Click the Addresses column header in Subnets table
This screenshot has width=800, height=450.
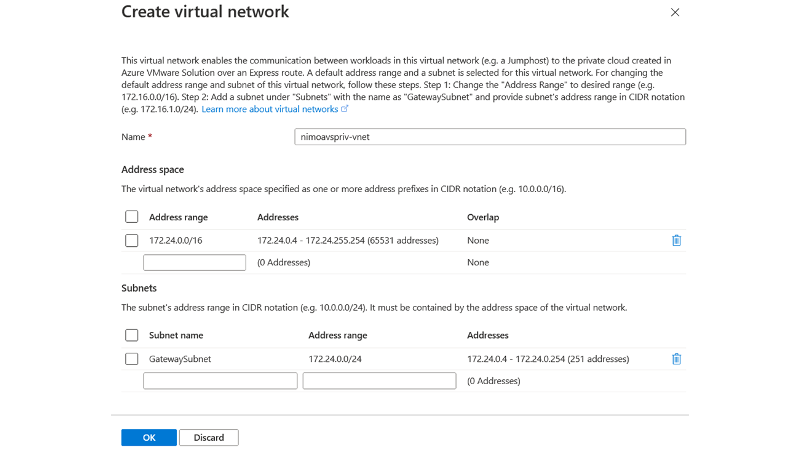[x=488, y=335]
